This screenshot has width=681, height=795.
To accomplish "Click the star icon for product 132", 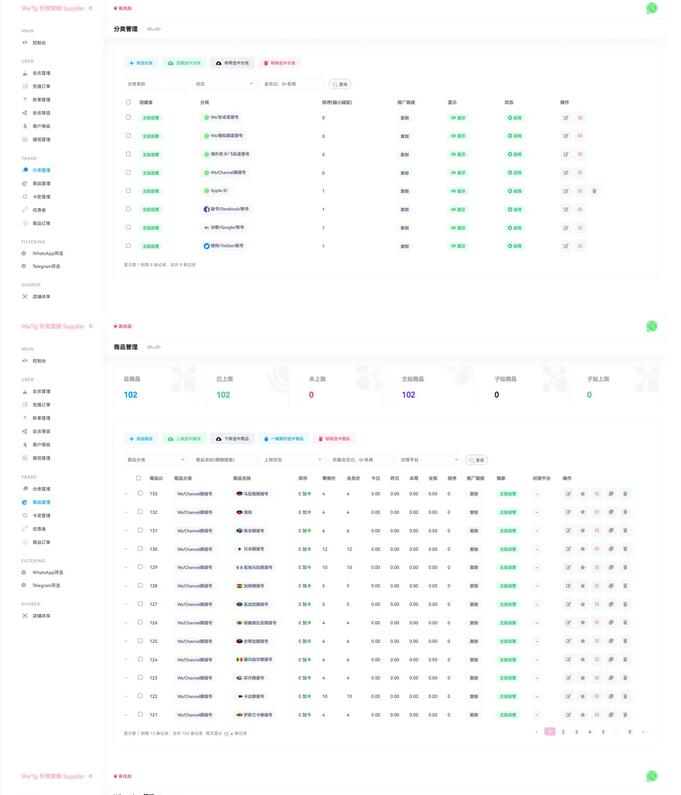I will [583, 512].
